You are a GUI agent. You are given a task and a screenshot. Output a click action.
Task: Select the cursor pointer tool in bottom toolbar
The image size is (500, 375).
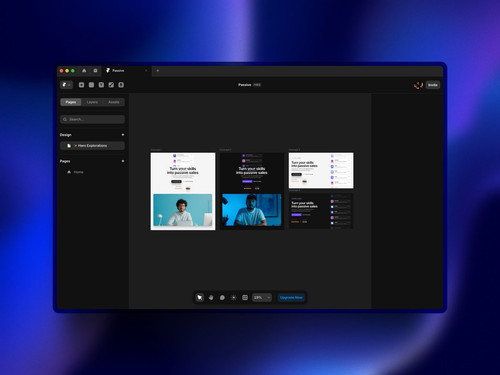(200, 297)
